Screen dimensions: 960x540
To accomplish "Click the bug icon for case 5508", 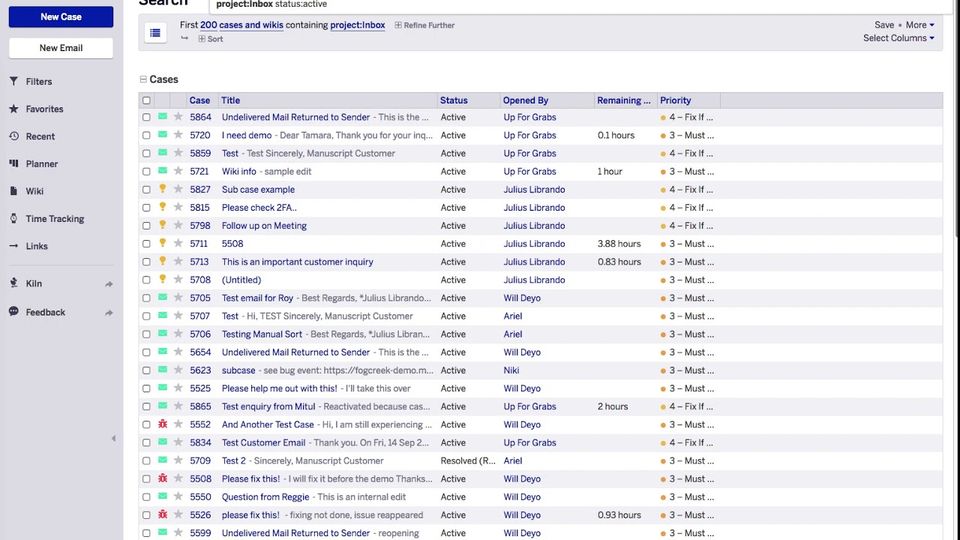I will pos(162,478).
